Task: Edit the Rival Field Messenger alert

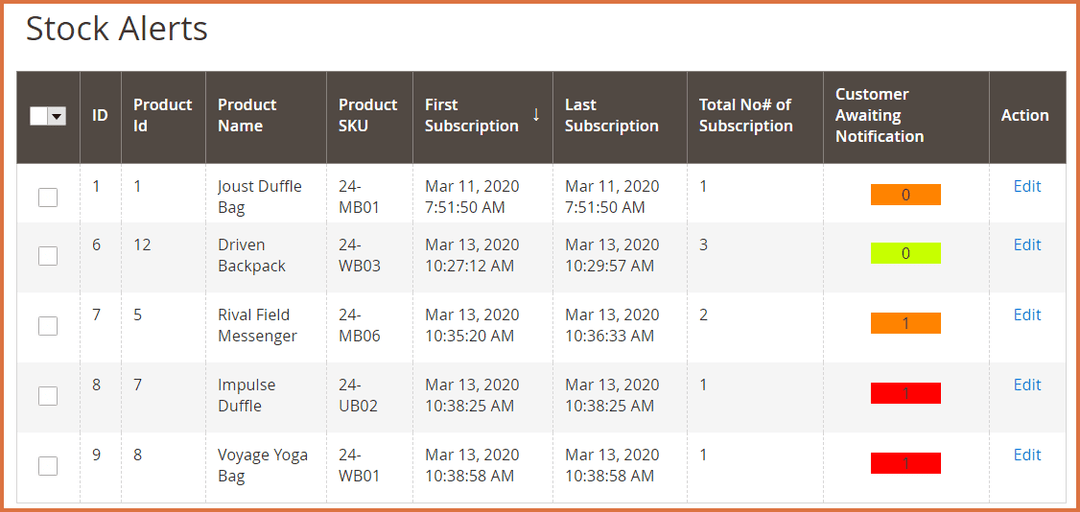Action: pos(1027,315)
